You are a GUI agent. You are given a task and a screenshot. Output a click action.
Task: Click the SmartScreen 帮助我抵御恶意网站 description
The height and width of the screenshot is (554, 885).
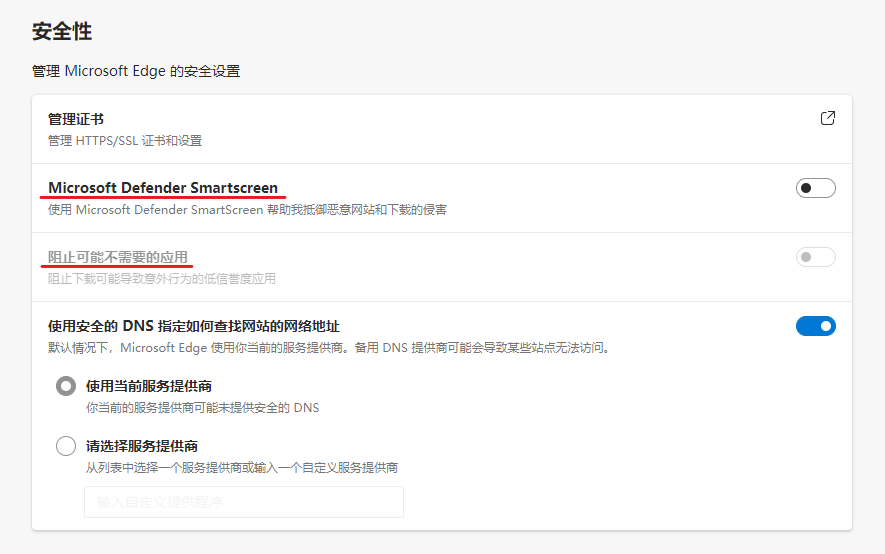(x=247, y=210)
